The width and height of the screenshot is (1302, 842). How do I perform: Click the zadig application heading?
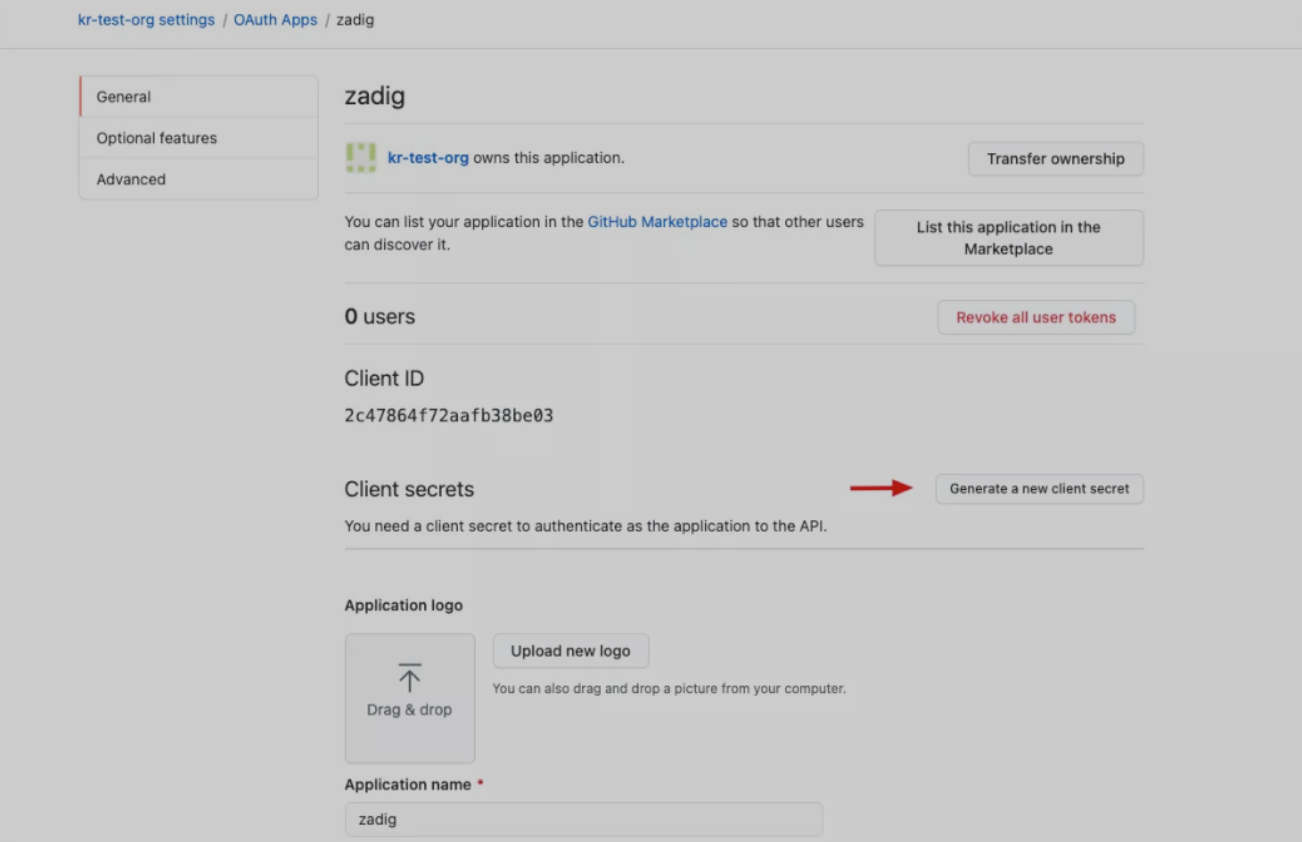coord(374,96)
